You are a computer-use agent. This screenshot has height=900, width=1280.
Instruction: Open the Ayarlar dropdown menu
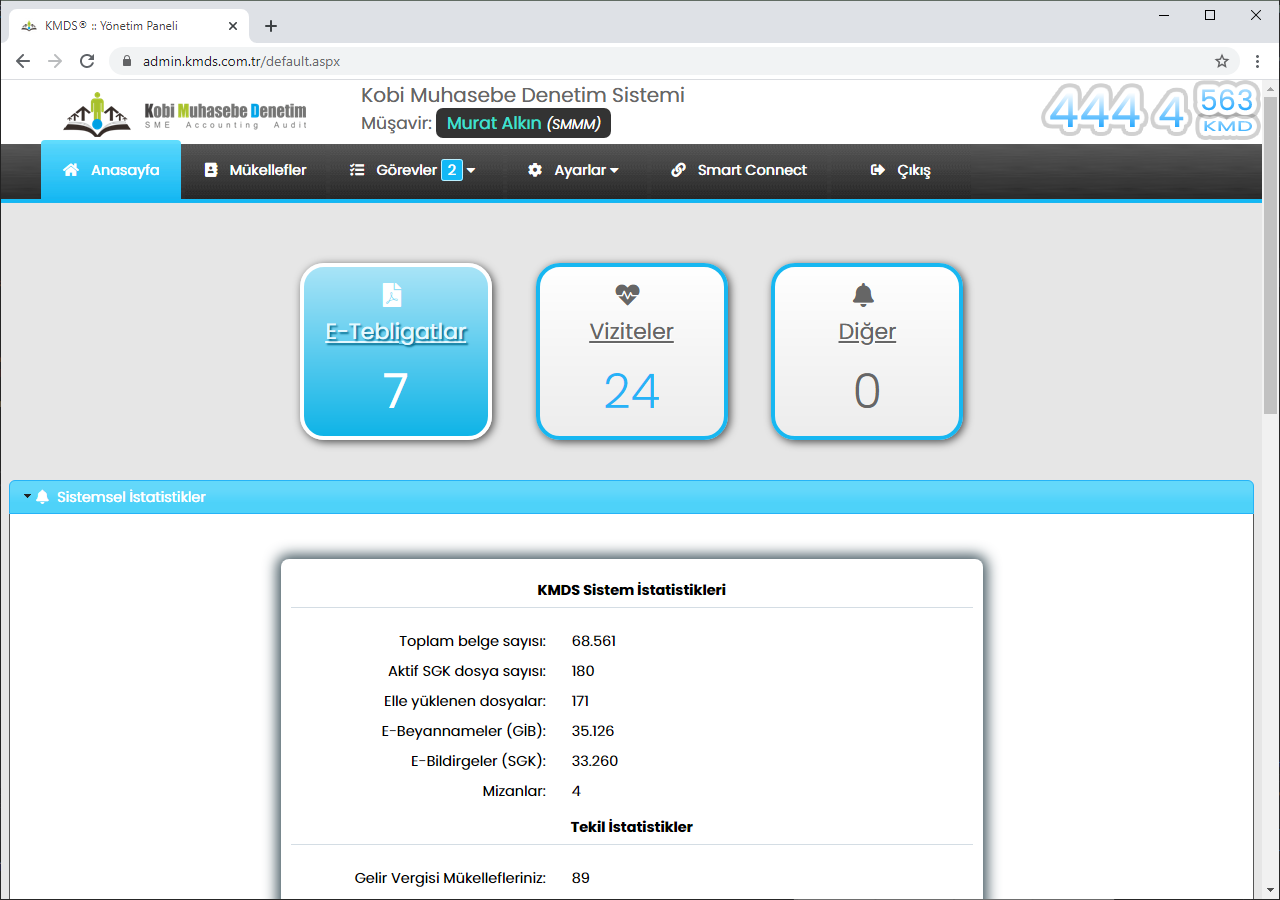[x=573, y=170]
